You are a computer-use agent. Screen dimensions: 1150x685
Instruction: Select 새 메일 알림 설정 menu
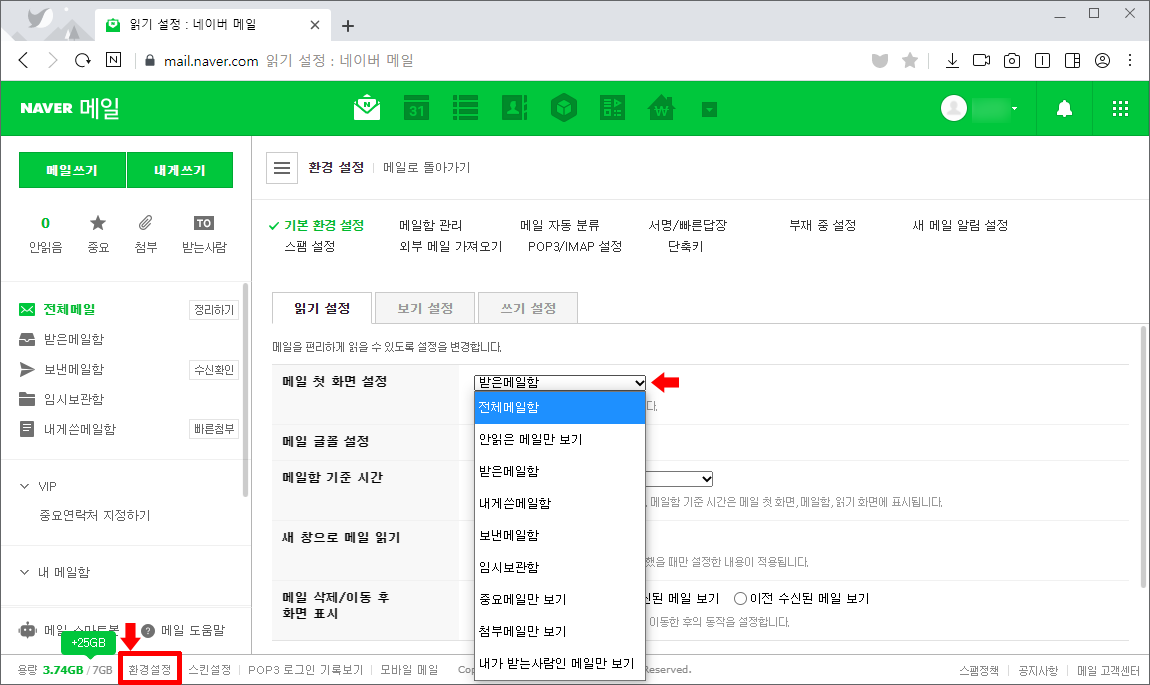pyautogui.click(x=960, y=225)
